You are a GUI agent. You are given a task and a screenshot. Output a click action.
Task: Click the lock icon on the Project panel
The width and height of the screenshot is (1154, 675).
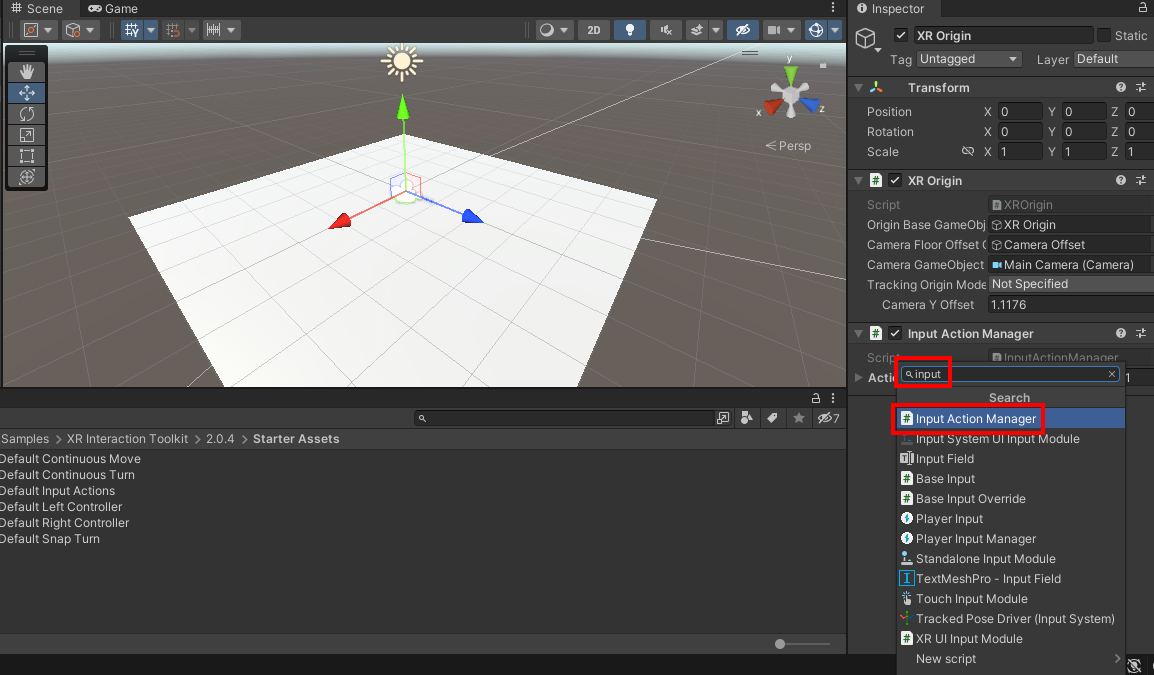click(816, 398)
